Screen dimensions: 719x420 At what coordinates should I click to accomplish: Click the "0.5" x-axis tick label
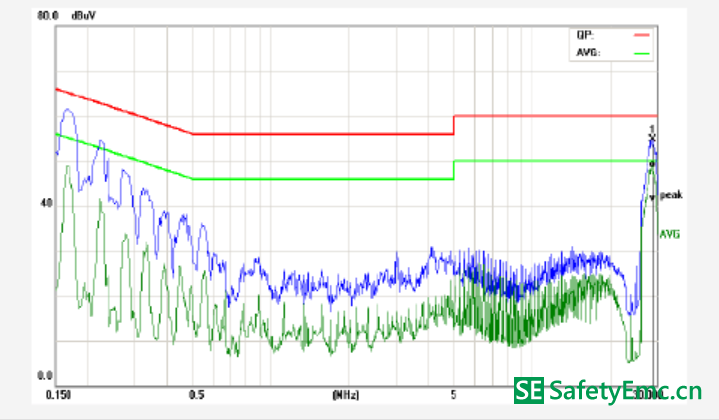coord(196,395)
